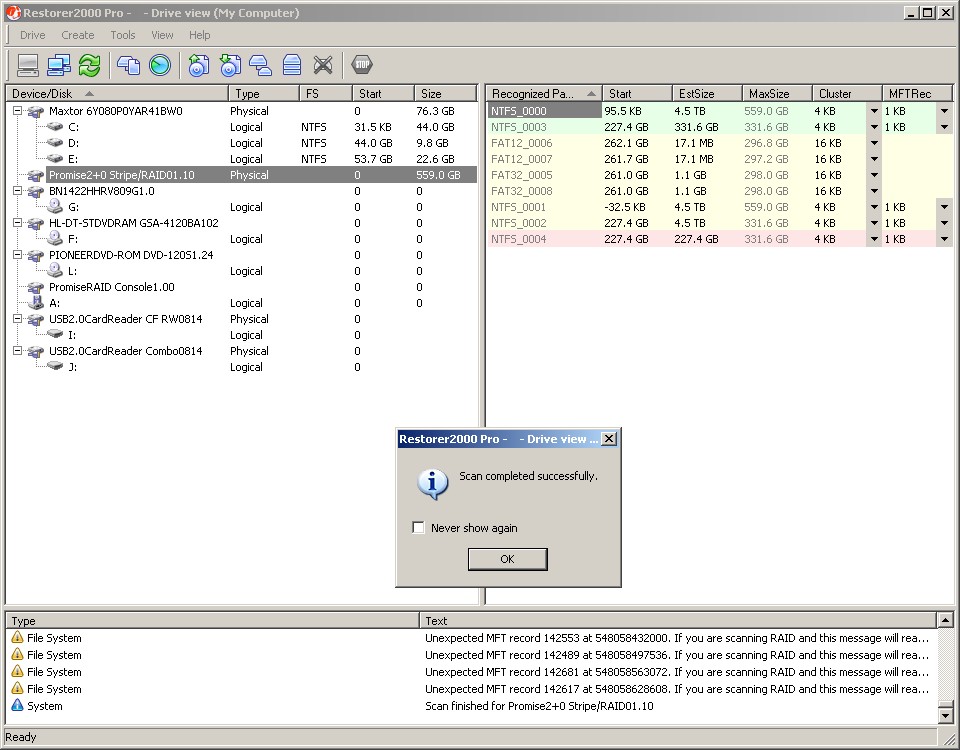Click the round green scan toolbar icon

160,65
